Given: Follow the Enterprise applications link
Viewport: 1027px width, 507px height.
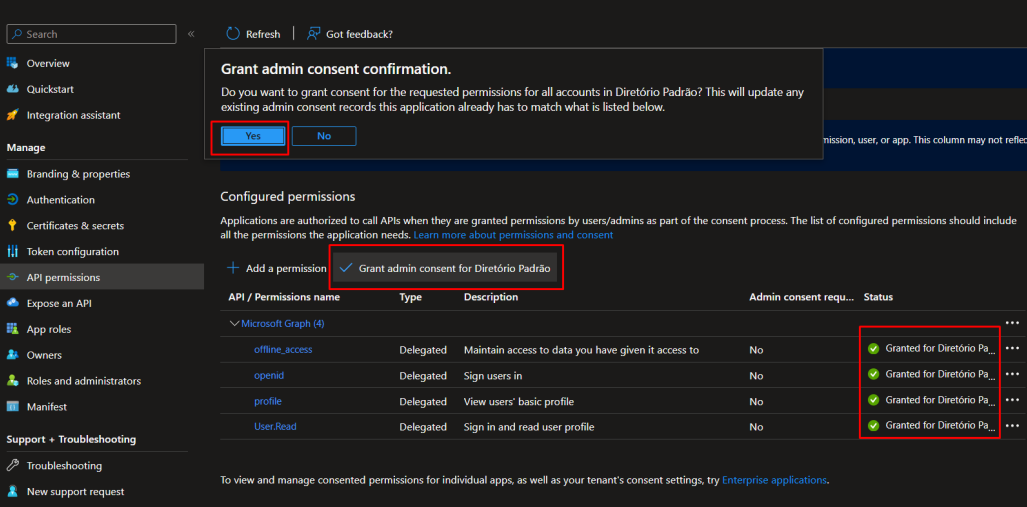Looking at the screenshot, I should coord(774,480).
